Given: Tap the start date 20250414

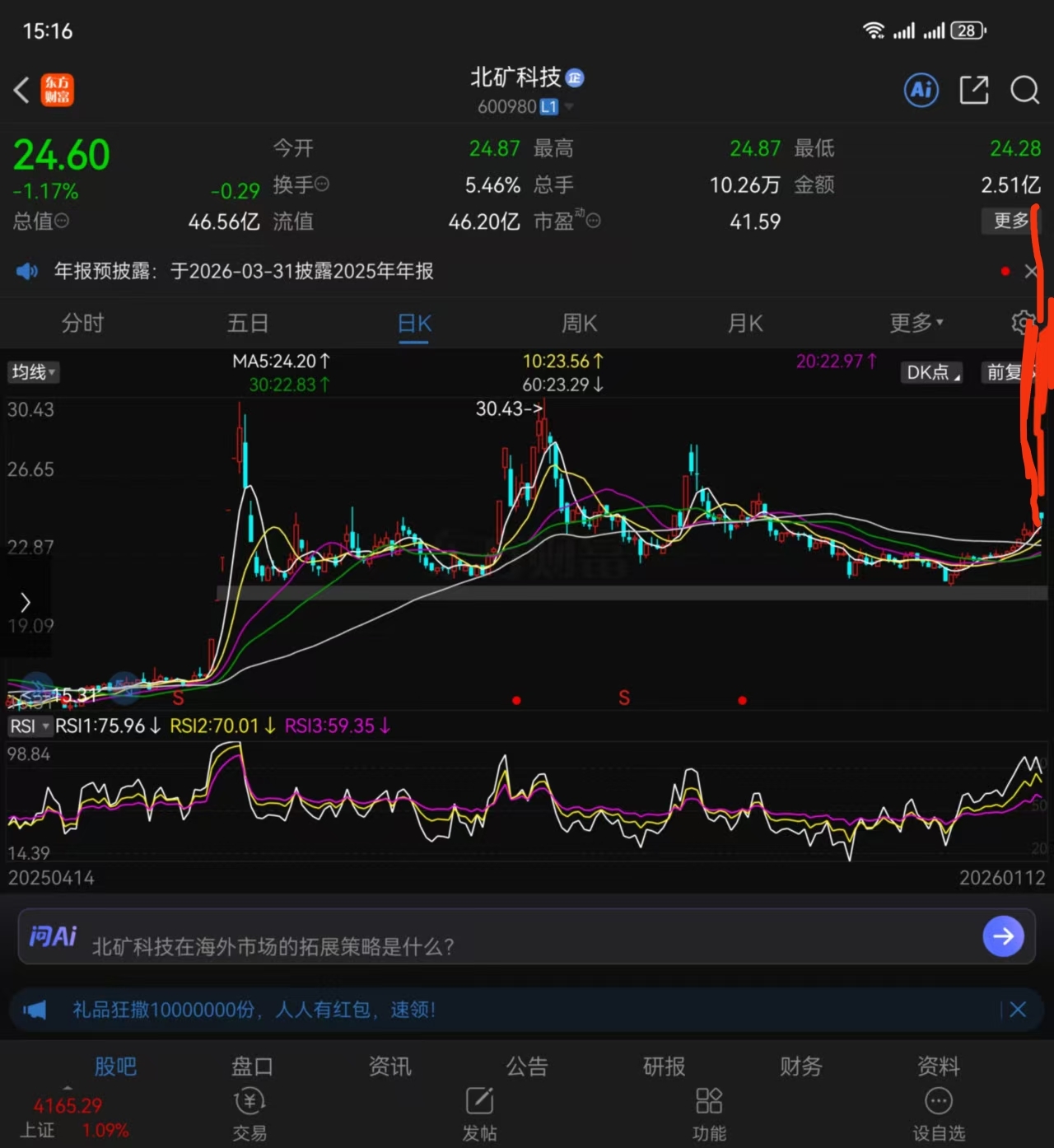Looking at the screenshot, I should (51, 878).
